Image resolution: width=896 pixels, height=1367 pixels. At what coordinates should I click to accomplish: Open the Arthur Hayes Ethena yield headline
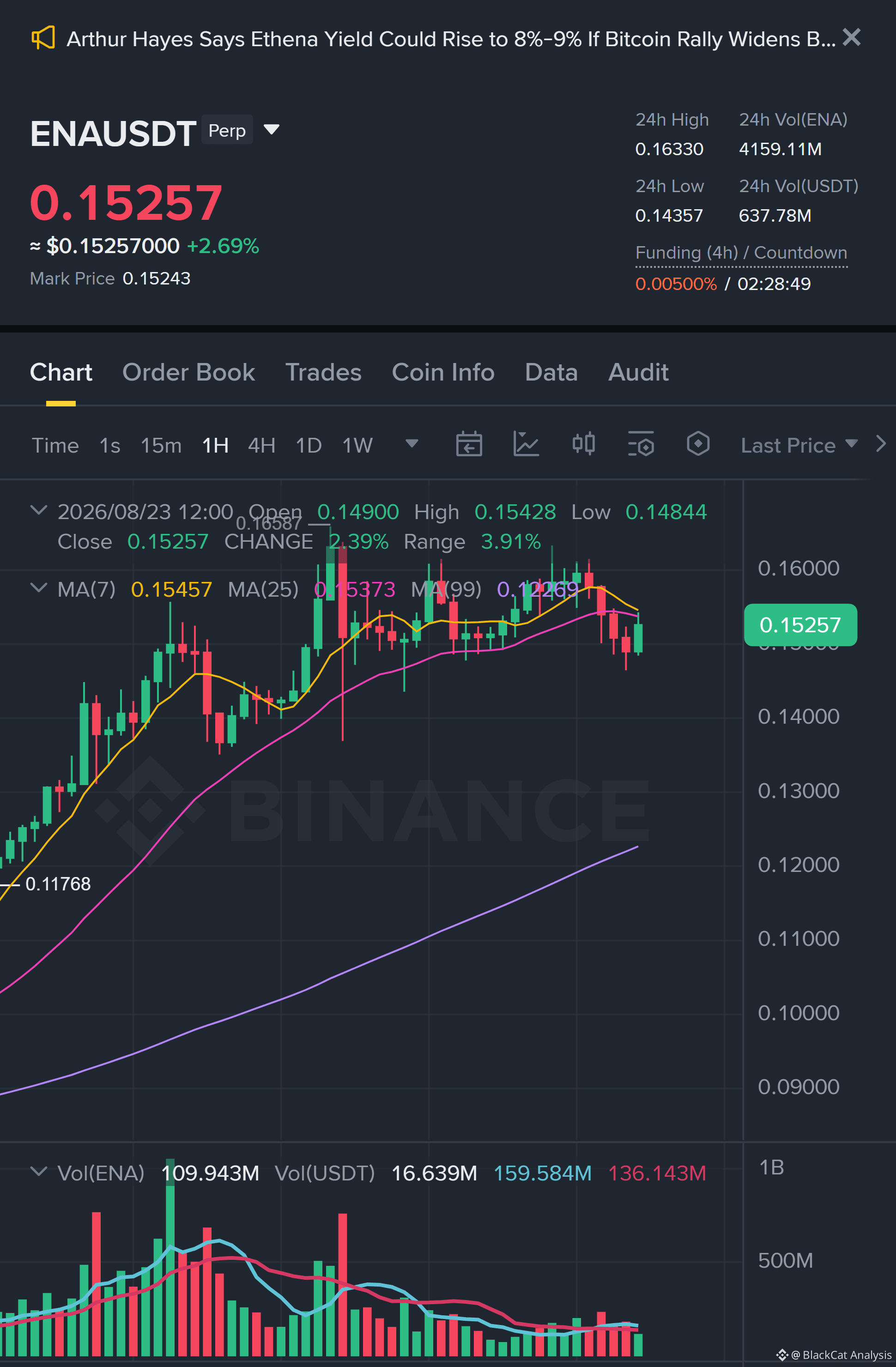(451, 39)
